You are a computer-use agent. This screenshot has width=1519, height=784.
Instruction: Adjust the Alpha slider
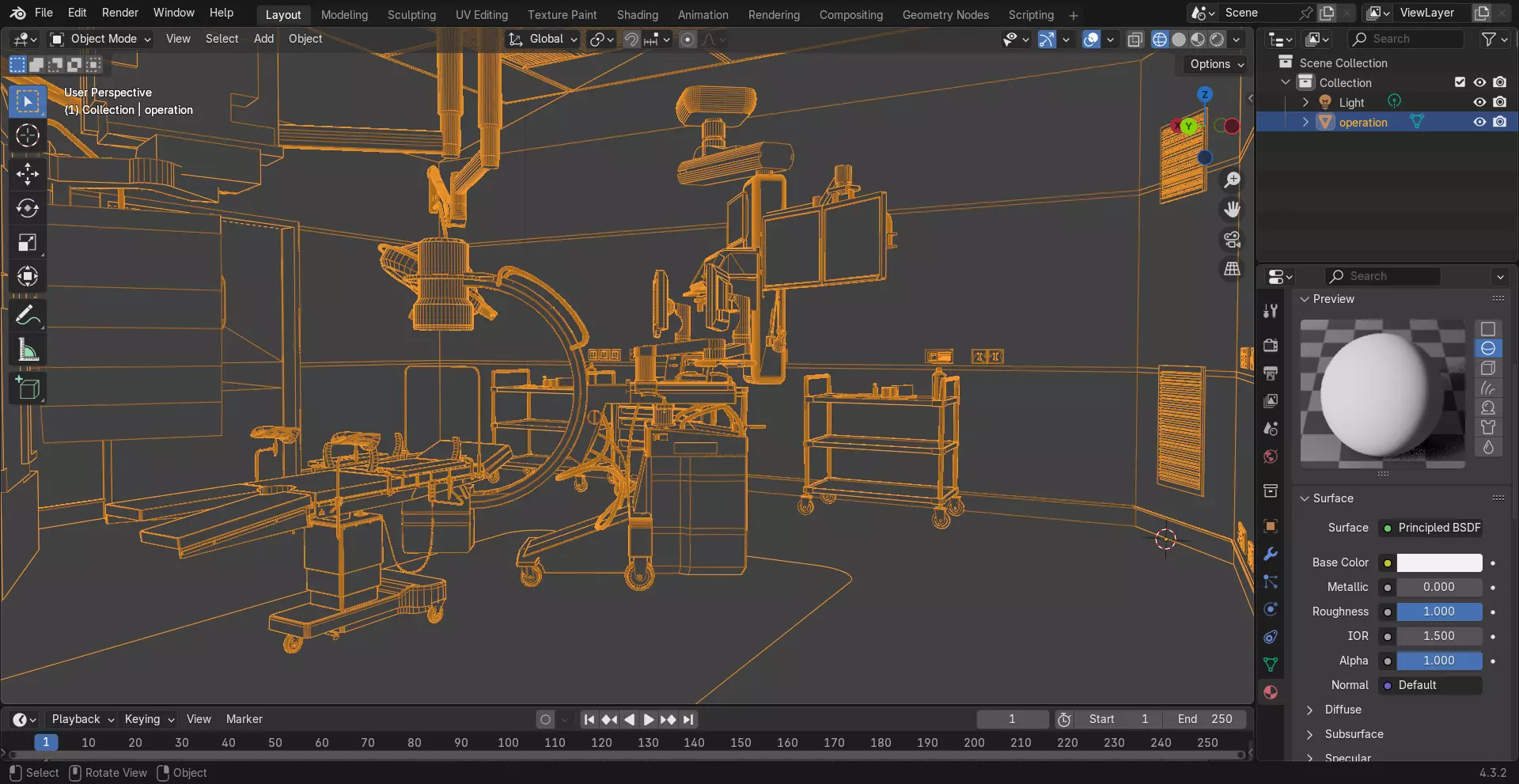[1439, 661]
